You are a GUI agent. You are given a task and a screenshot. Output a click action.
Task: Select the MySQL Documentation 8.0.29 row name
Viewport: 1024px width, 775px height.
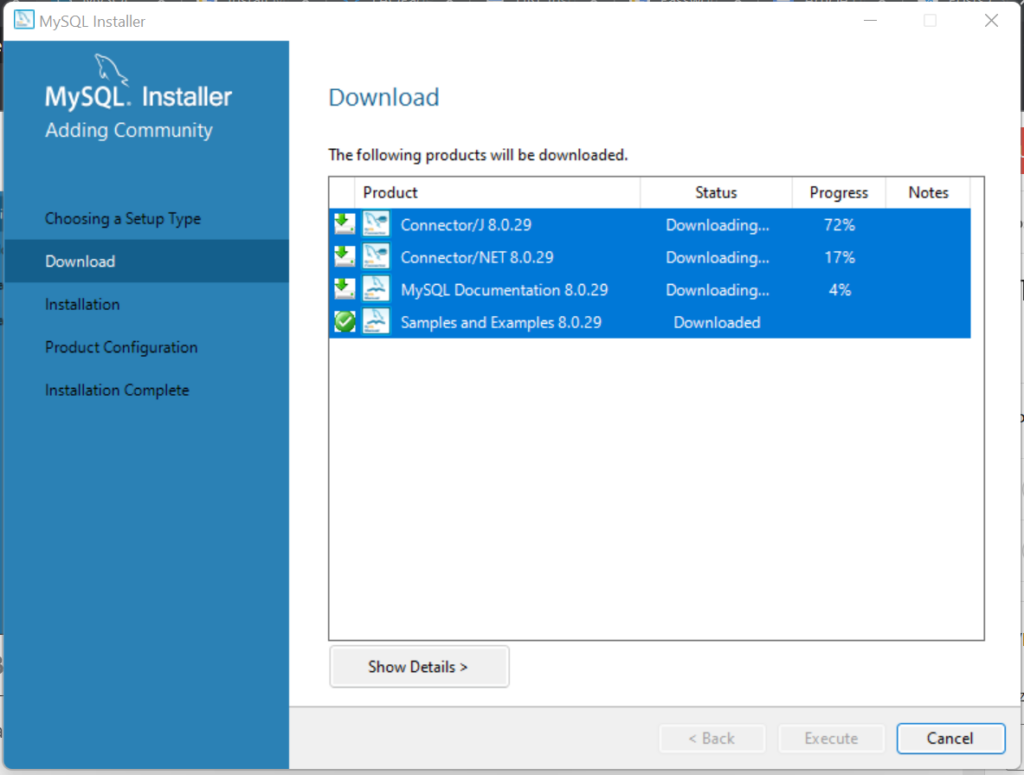(504, 290)
